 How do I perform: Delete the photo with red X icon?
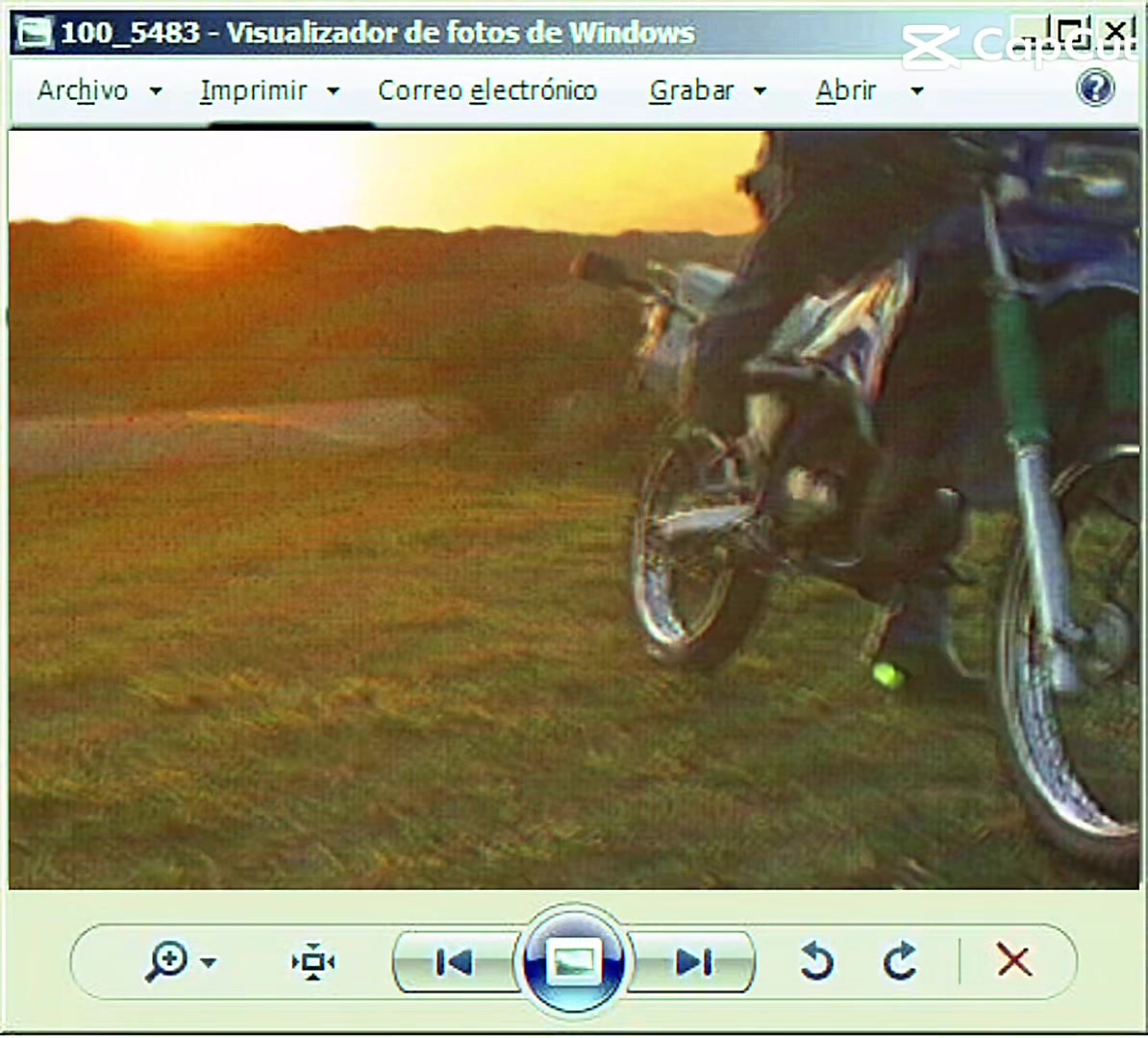point(1014,960)
